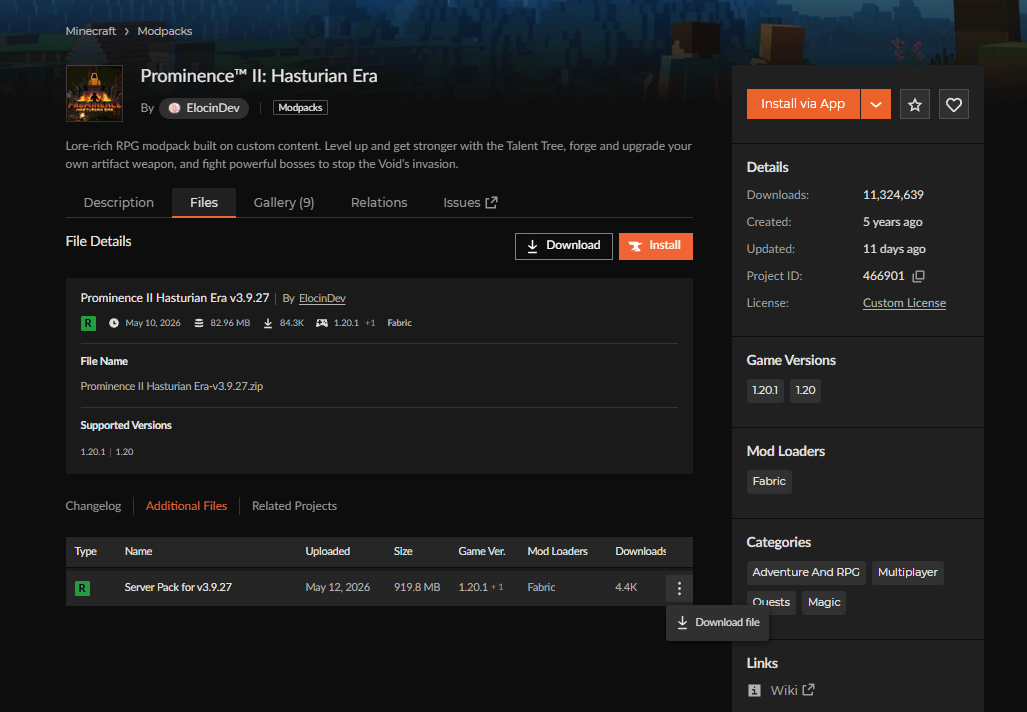Image resolution: width=1027 pixels, height=712 pixels.
Task: Open the Gallery (9) tab
Action: point(284,202)
